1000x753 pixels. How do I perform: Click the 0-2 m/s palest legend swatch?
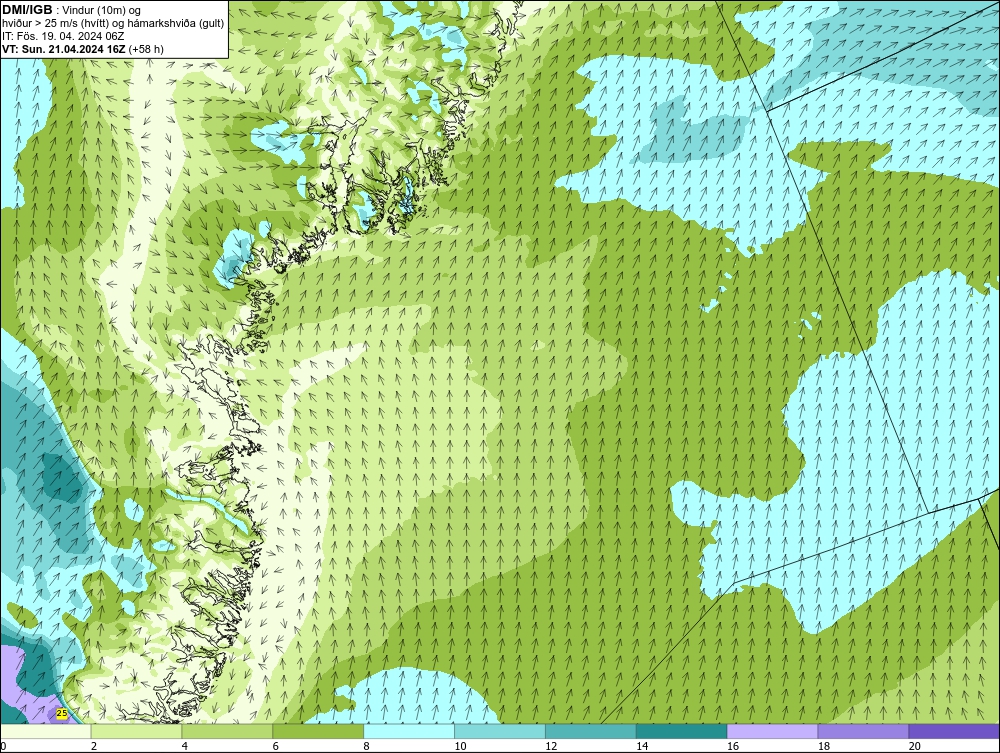pyautogui.click(x=45, y=731)
